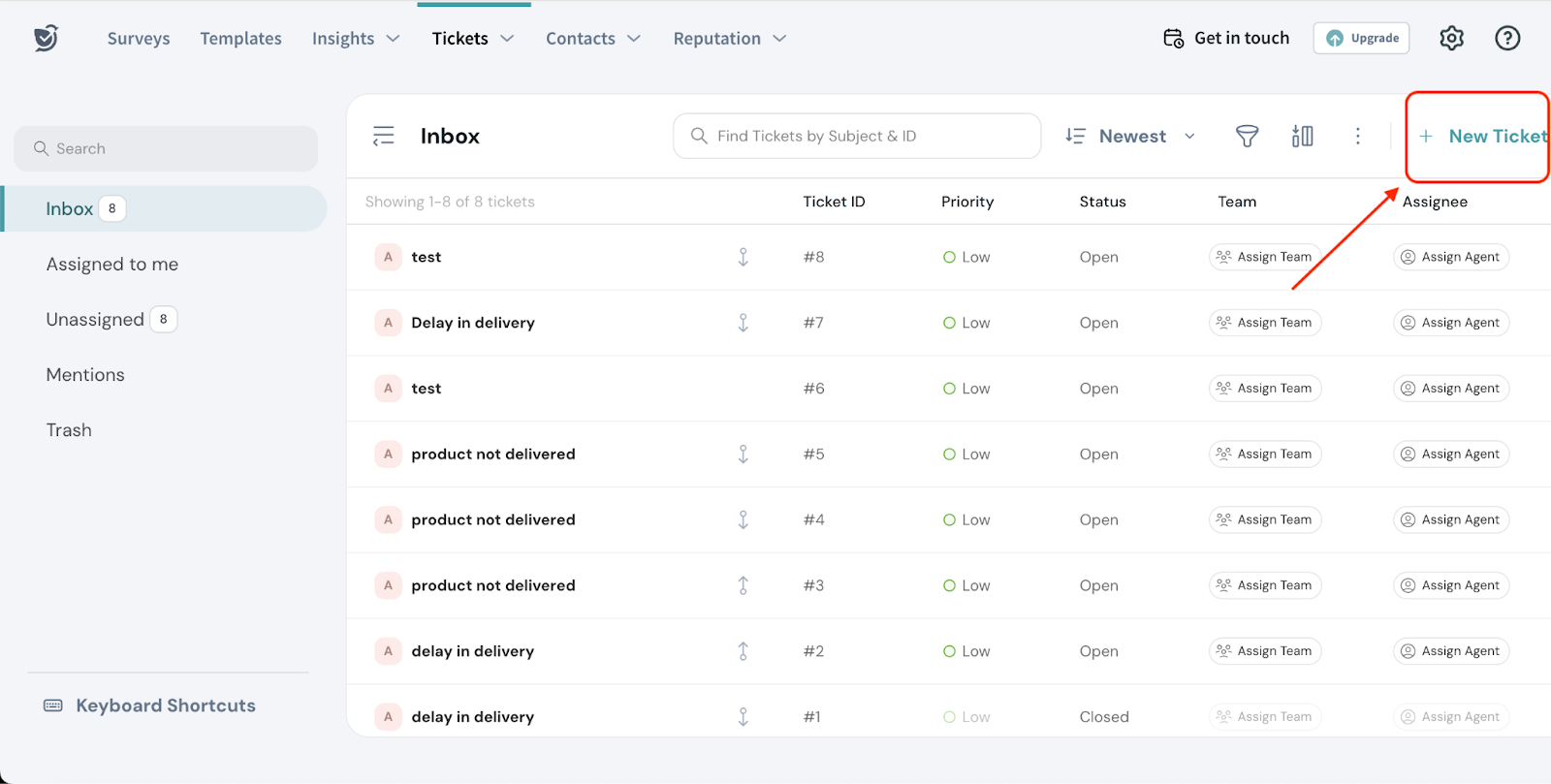This screenshot has height=784, width=1551.
Task: Select Unassigned in the sidebar
Action: tap(95, 320)
